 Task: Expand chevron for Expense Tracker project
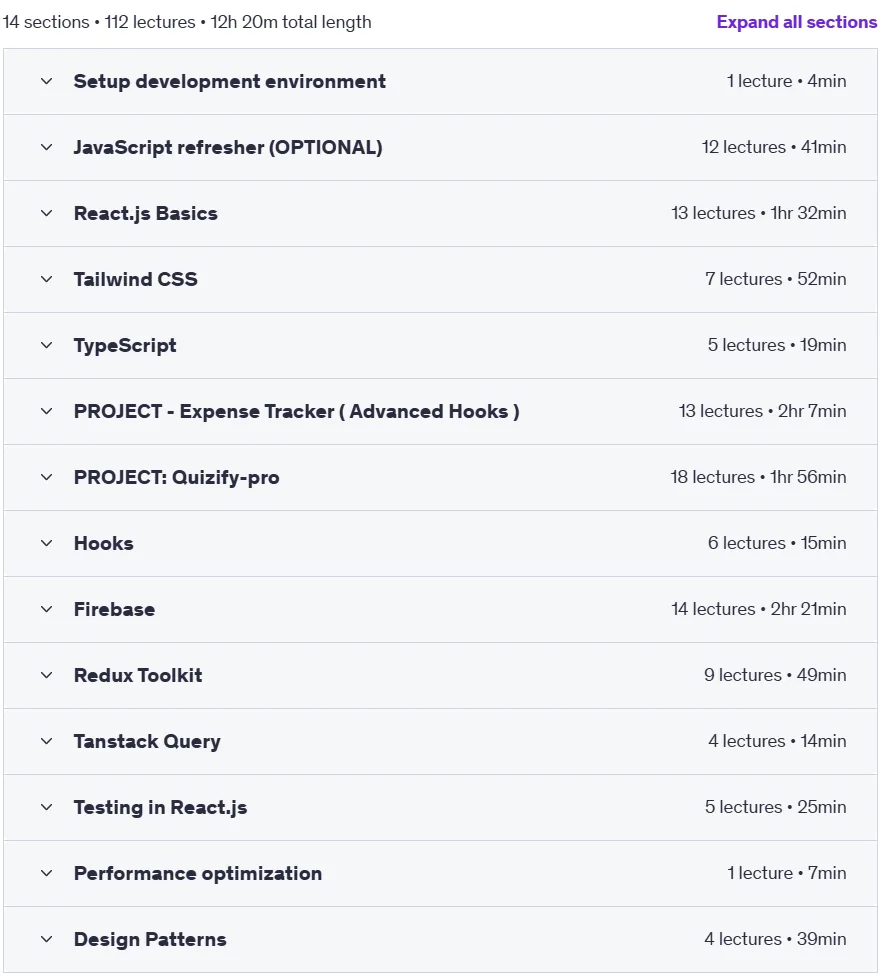(x=46, y=412)
